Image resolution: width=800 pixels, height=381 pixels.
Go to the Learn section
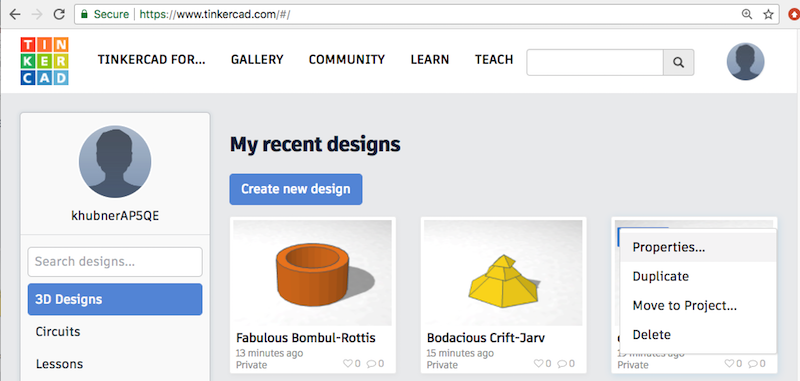(x=430, y=60)
